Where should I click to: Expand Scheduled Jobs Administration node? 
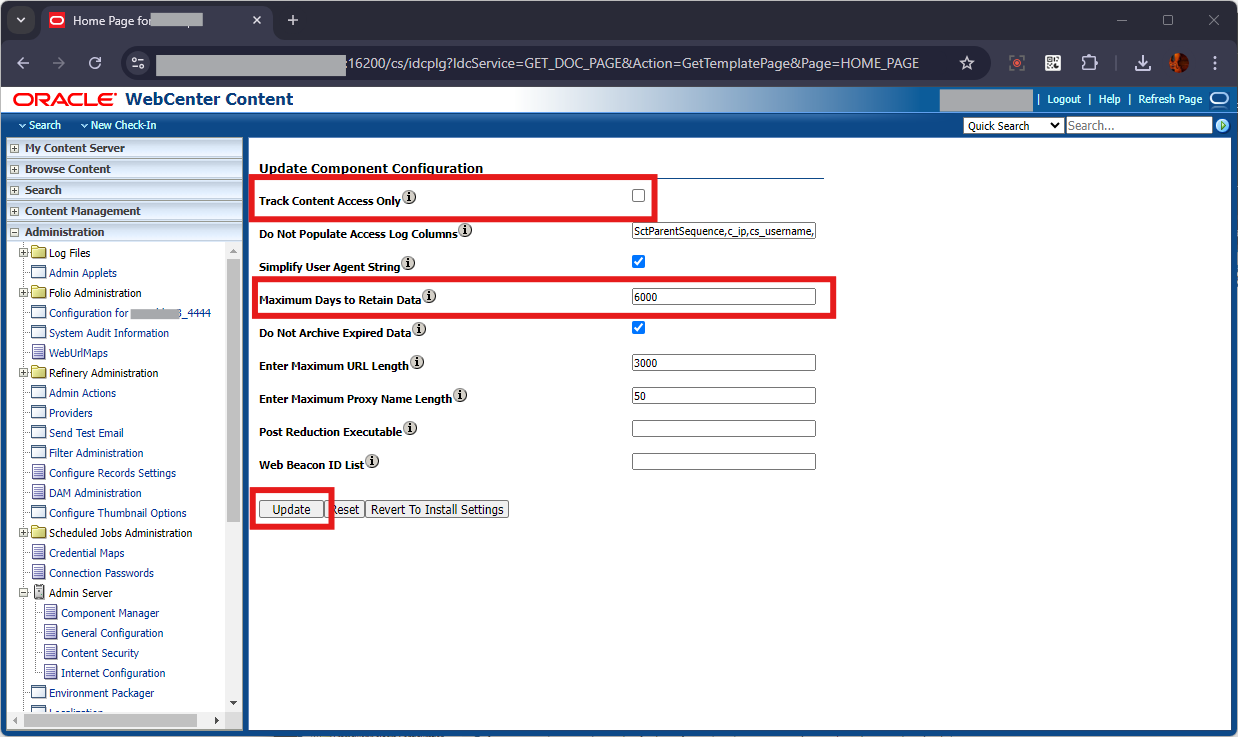24,532
